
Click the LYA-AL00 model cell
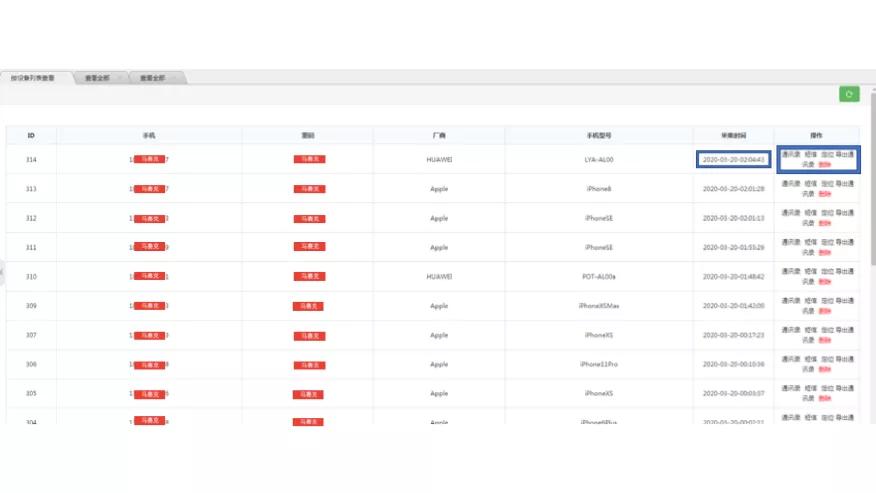[x=599, y=159]
